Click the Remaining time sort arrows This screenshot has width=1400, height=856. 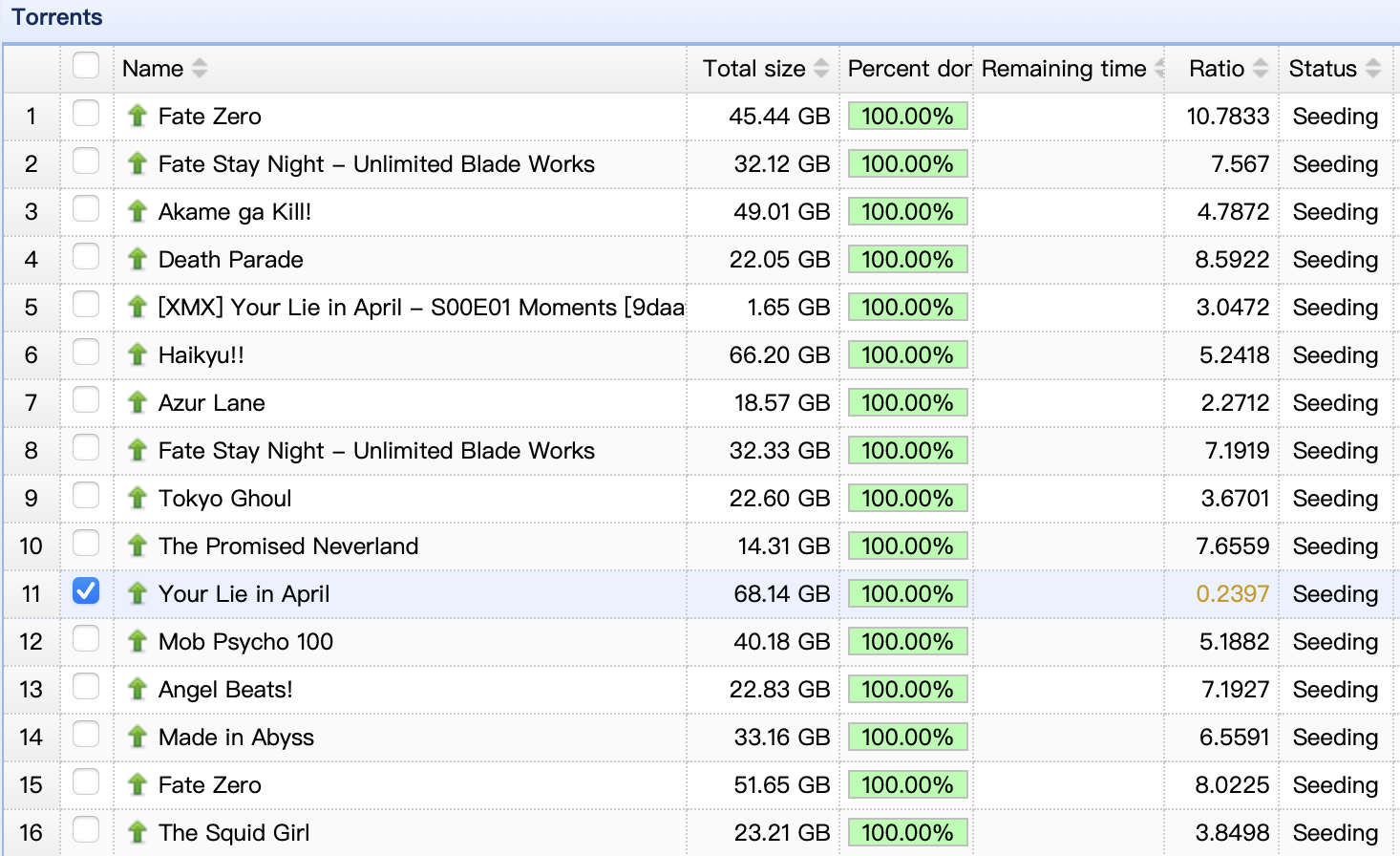click(x=1159, y=69)
